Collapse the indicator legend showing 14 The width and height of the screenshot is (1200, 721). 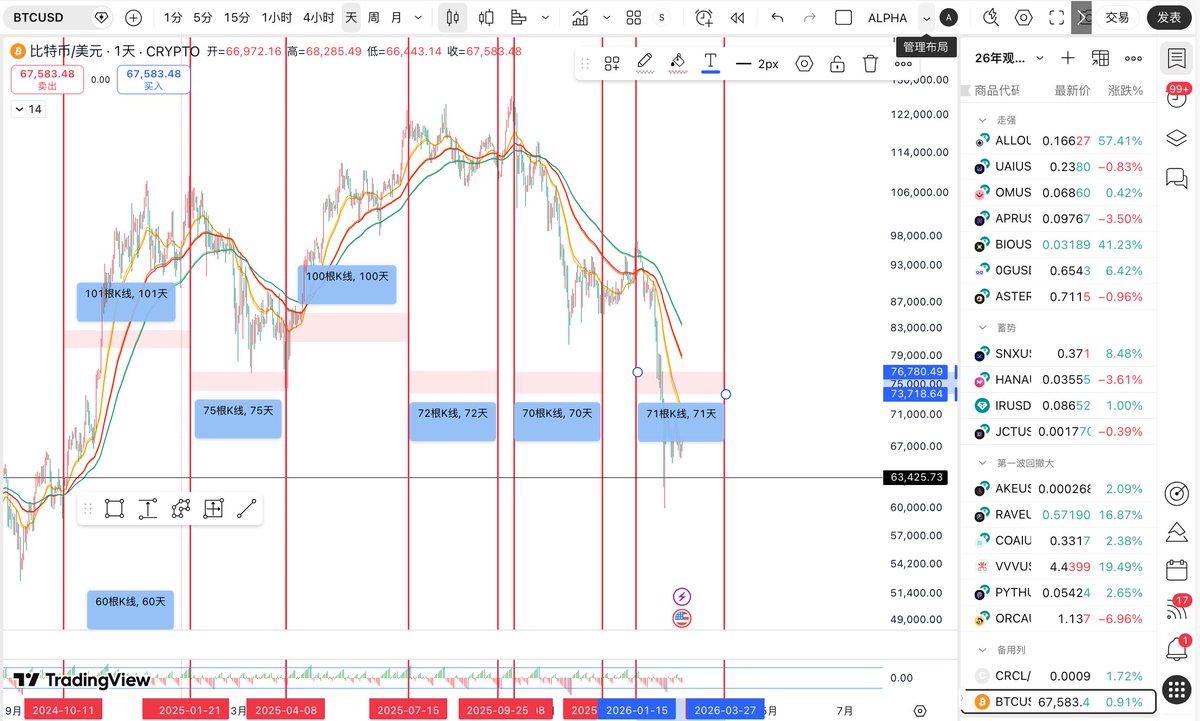pyautogui.click(x=28, y=109)
